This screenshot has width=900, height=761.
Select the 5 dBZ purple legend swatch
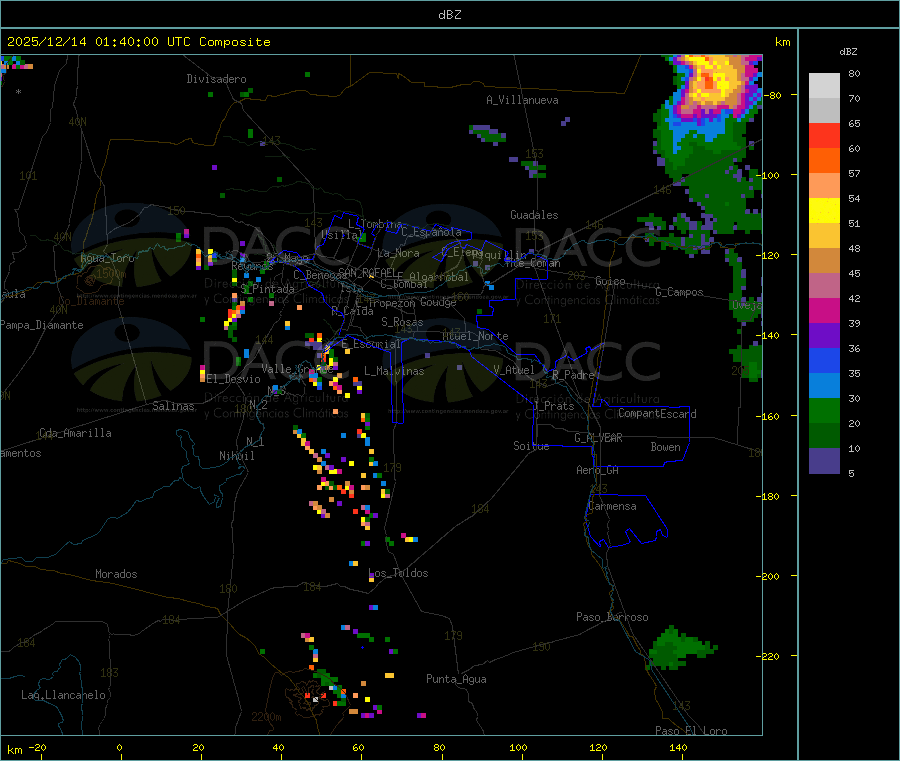click(824, 461)
